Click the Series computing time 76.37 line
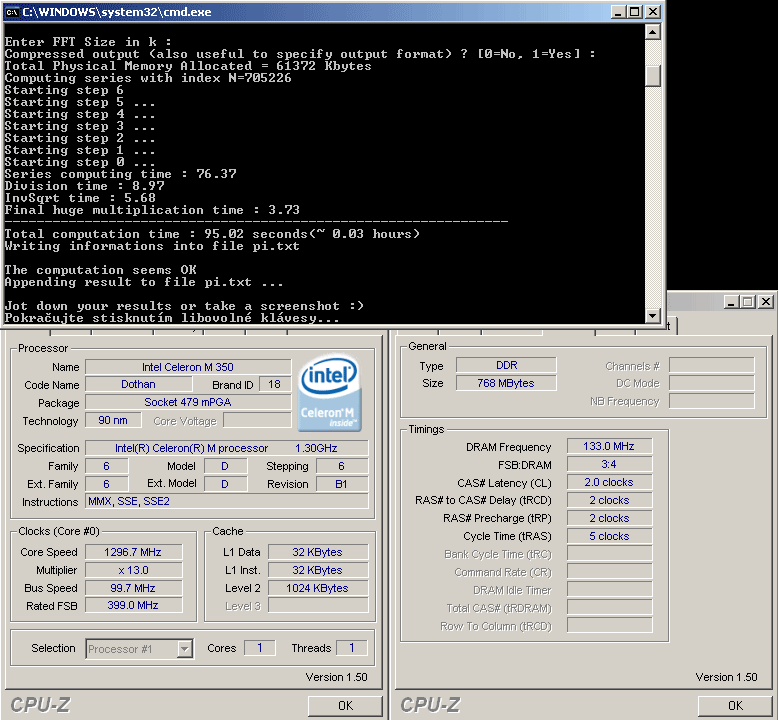 [121, 174]
